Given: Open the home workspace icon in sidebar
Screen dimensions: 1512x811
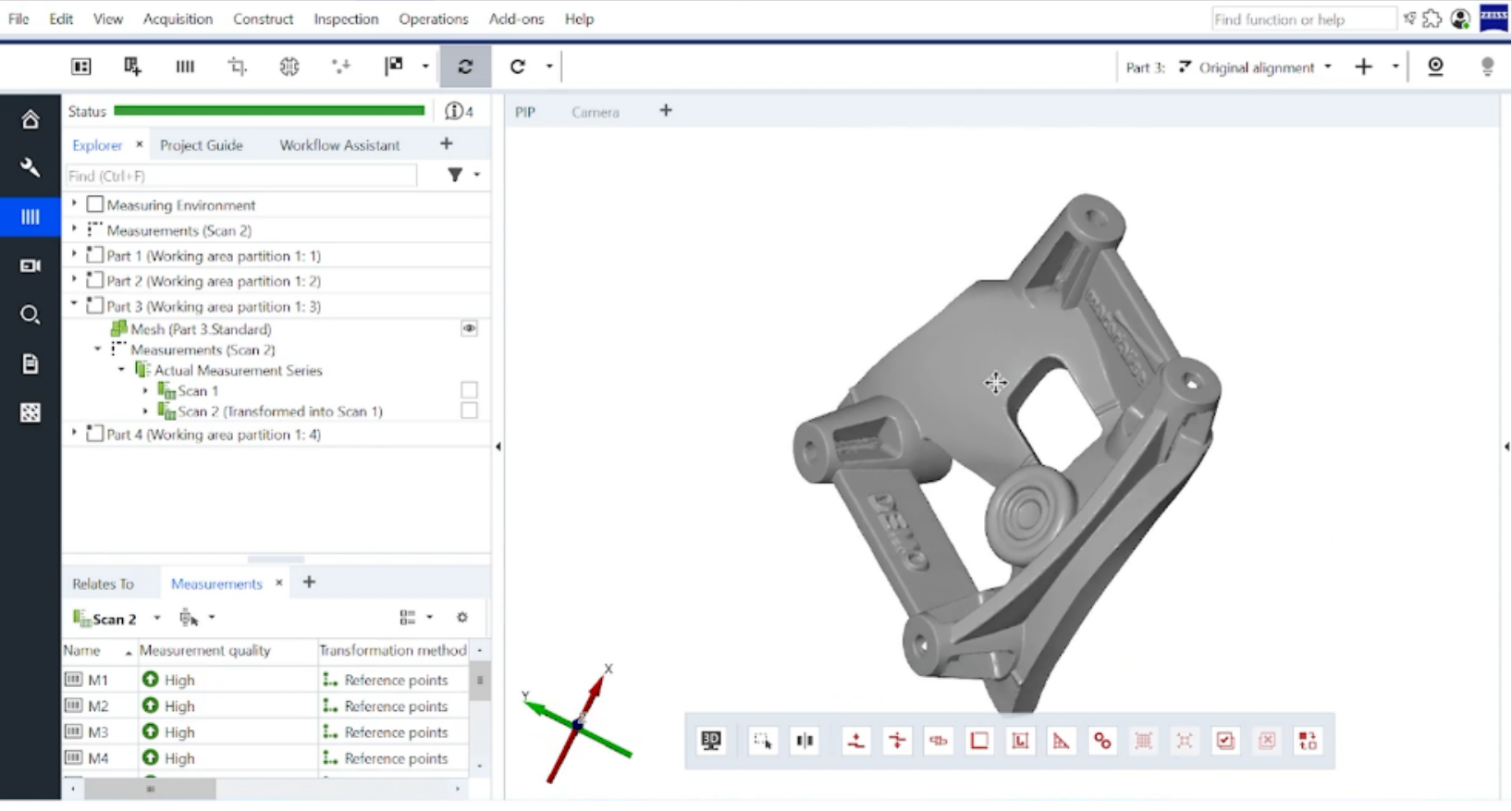Looking at the screenshot, I should pos(30,119).
